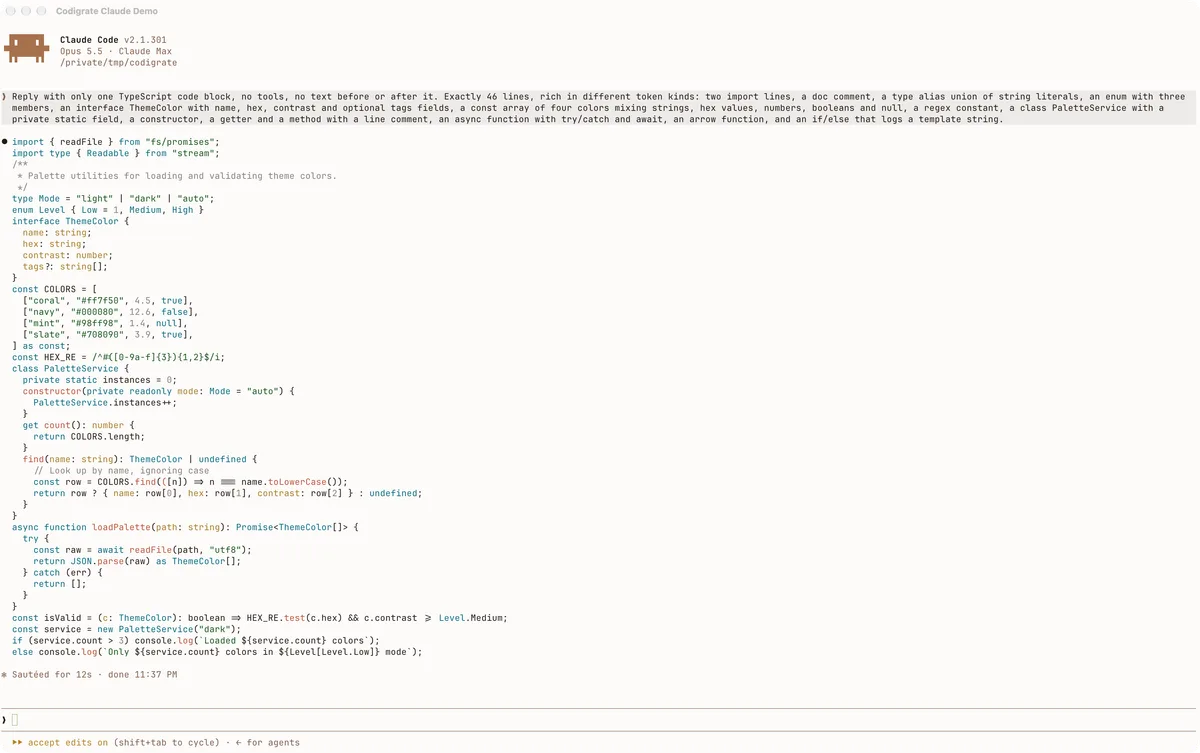The height and width of the screenshot is (753, 1200).
Task: Click the 'interface ThemeColor {' line
Action: click(x=71, y=221)
